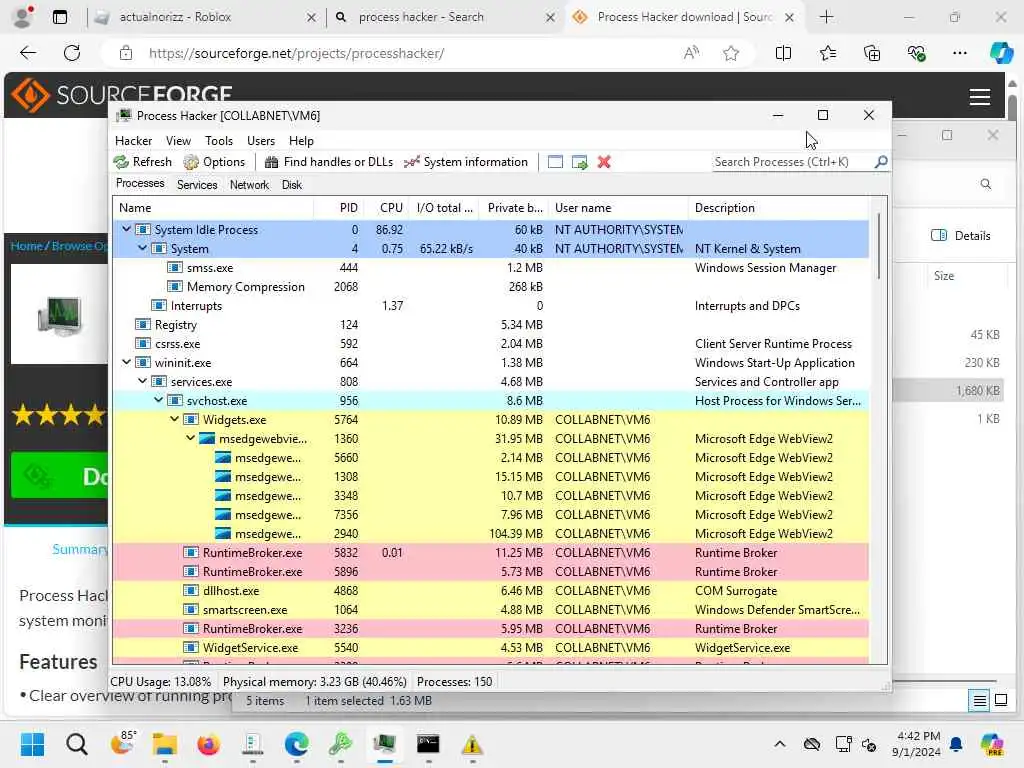Sort by Description column header
Viewport: 1024px width, 768px height.
(778, 208)
